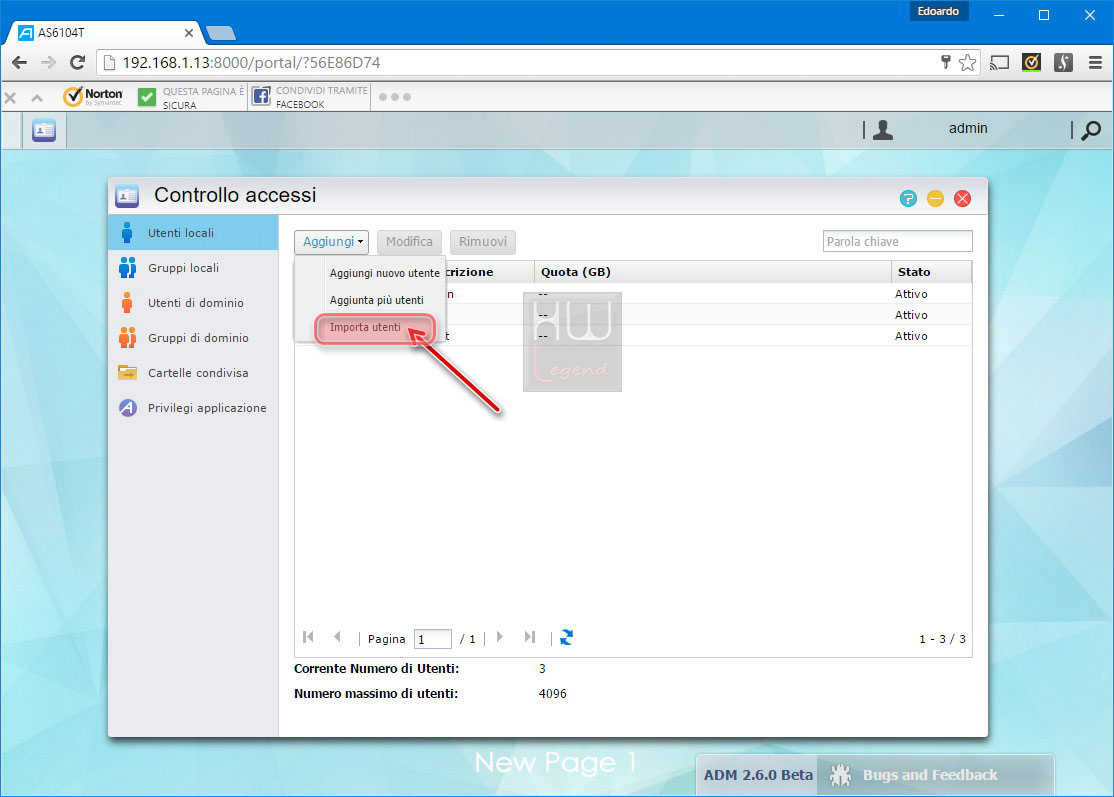Viewport: 1114px width, 797px height.
Task: Click the Cast icon in toolbar
Action: pyautogui.click(x=1000, y=63)
